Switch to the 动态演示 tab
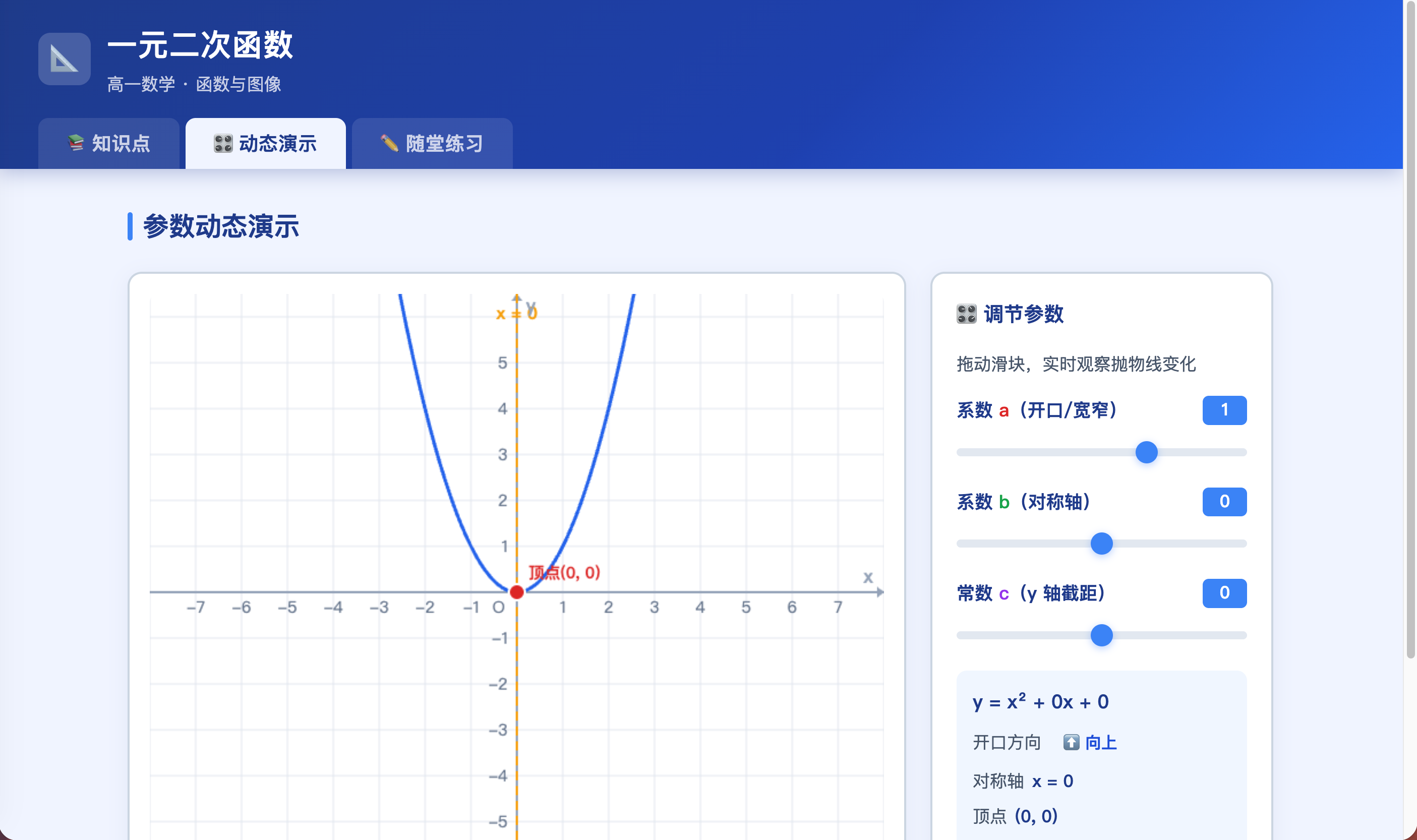Screen dimensions: 1417x840 coord(266,143)
